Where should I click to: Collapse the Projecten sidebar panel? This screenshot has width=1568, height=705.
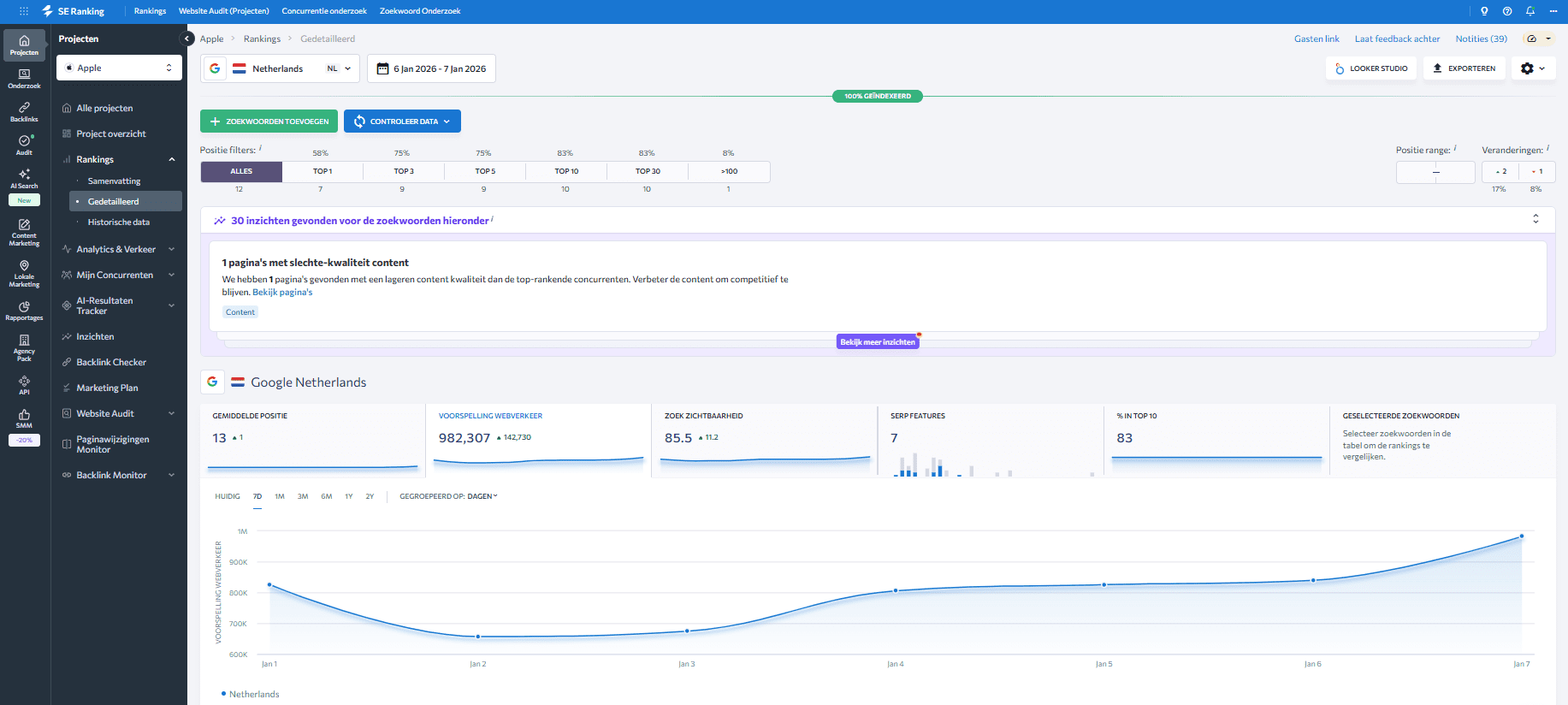tap(186, 39)
